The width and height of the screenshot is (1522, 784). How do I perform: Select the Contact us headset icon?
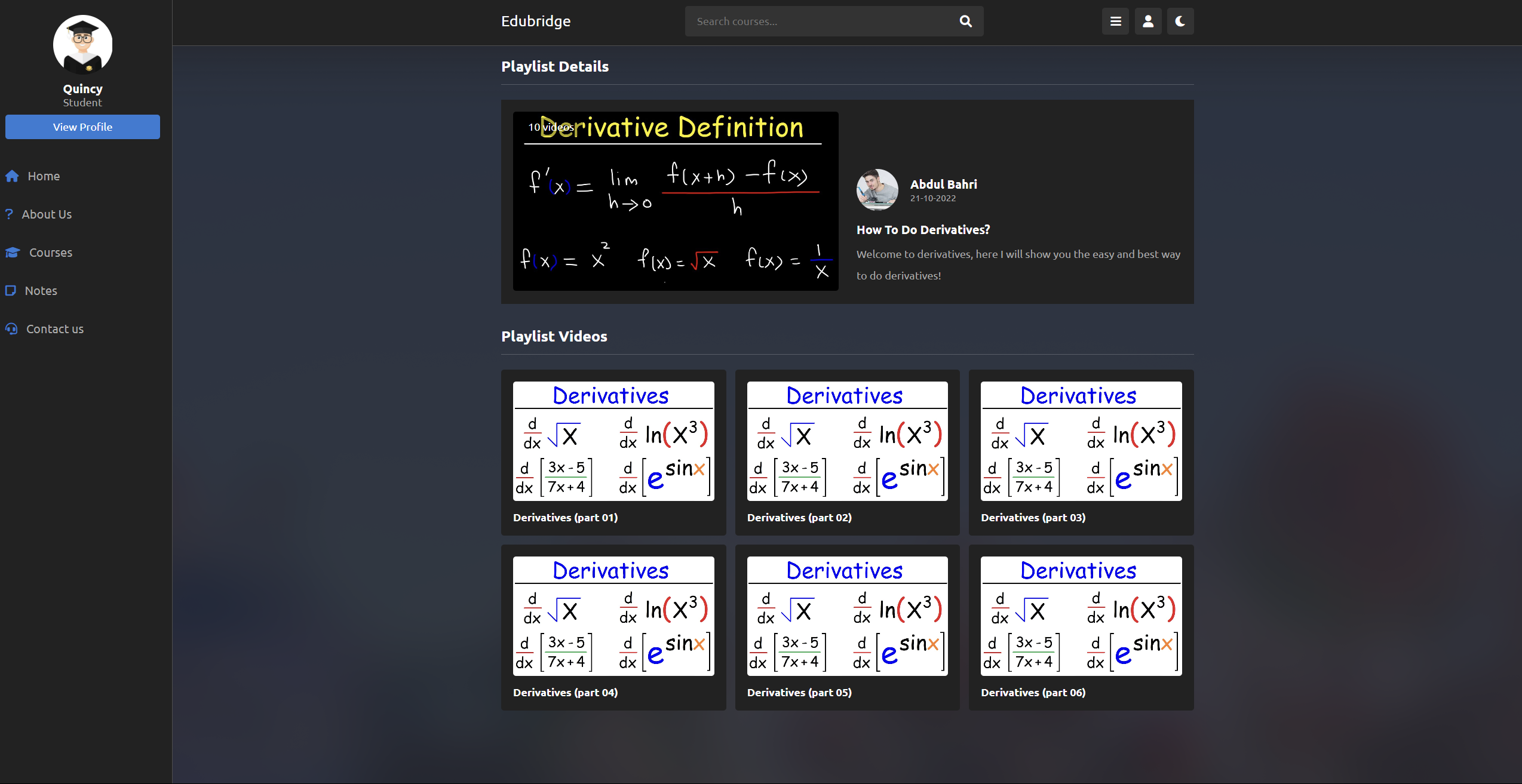11,329
